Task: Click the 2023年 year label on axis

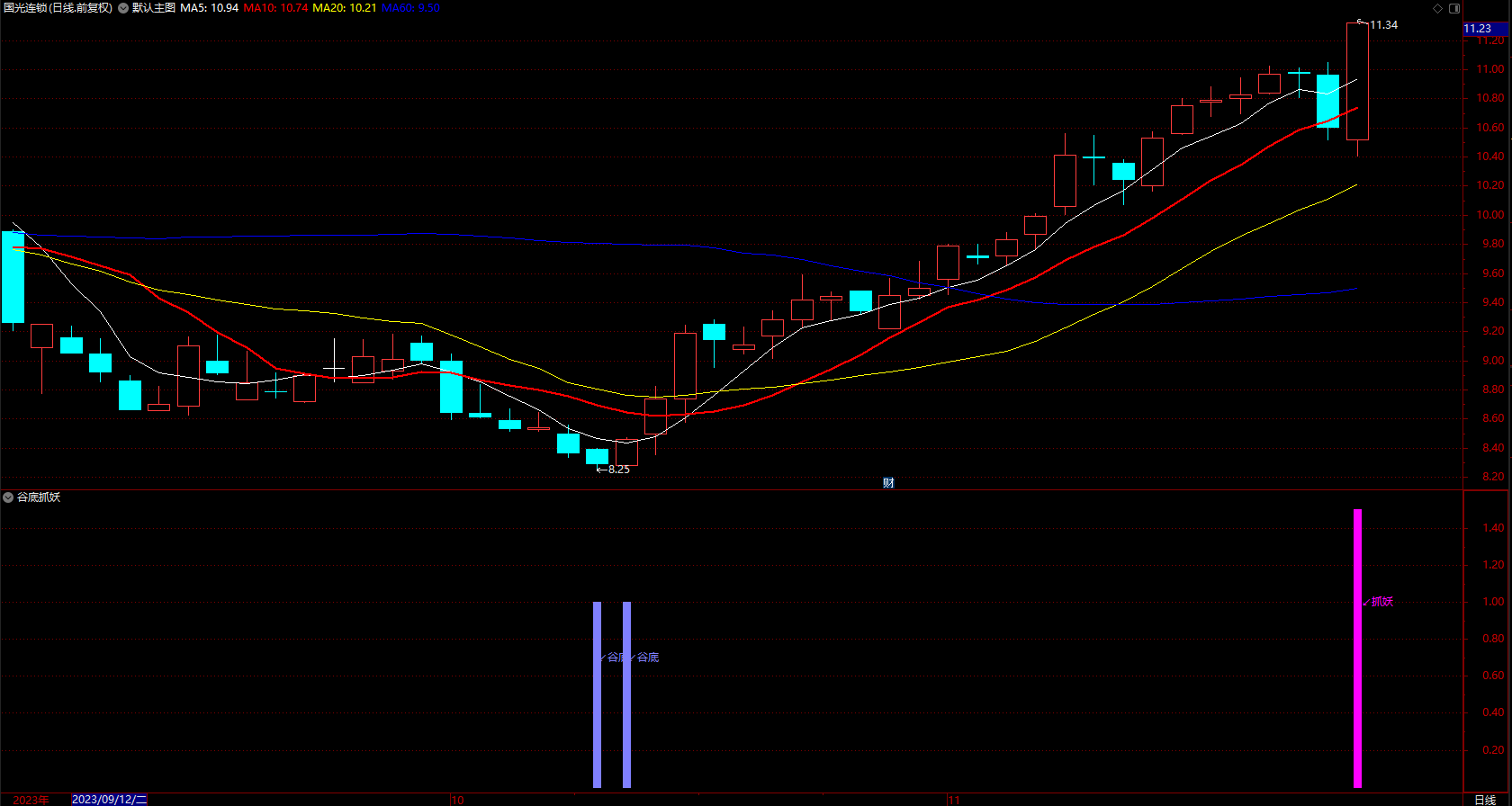Action: coord(31,800)
